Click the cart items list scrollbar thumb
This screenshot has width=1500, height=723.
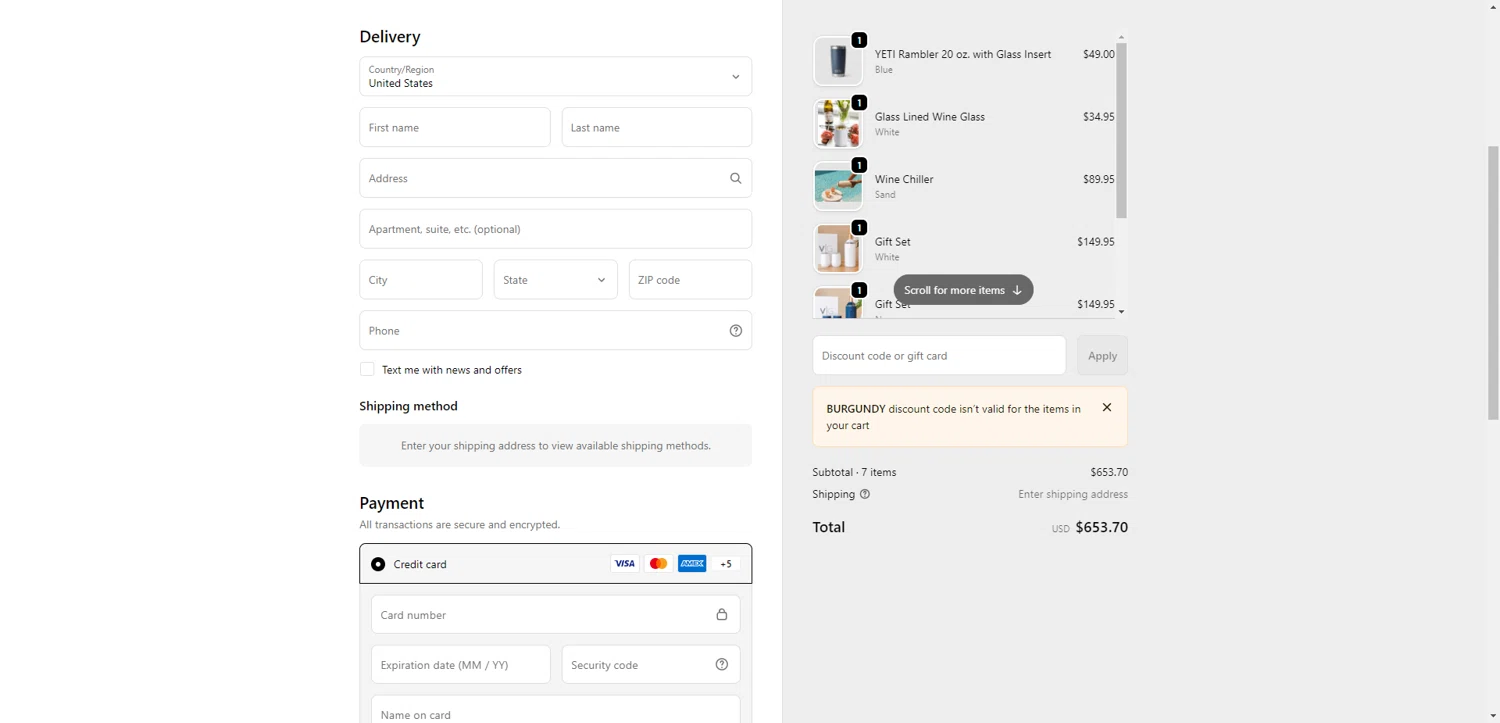(x=1121, y=130)
